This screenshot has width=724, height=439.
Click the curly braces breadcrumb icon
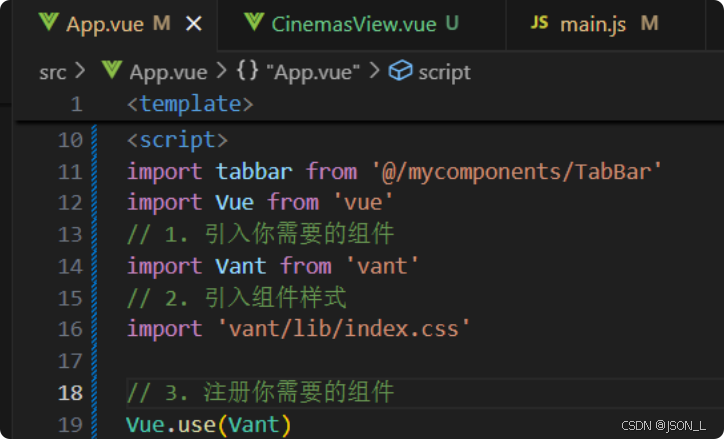[247, 72]
